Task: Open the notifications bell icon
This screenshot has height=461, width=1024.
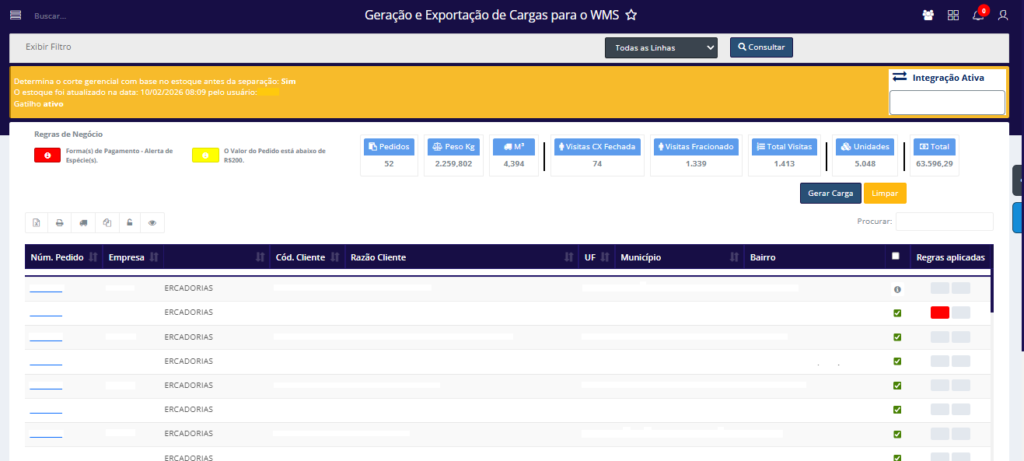Action: (978, 15)
